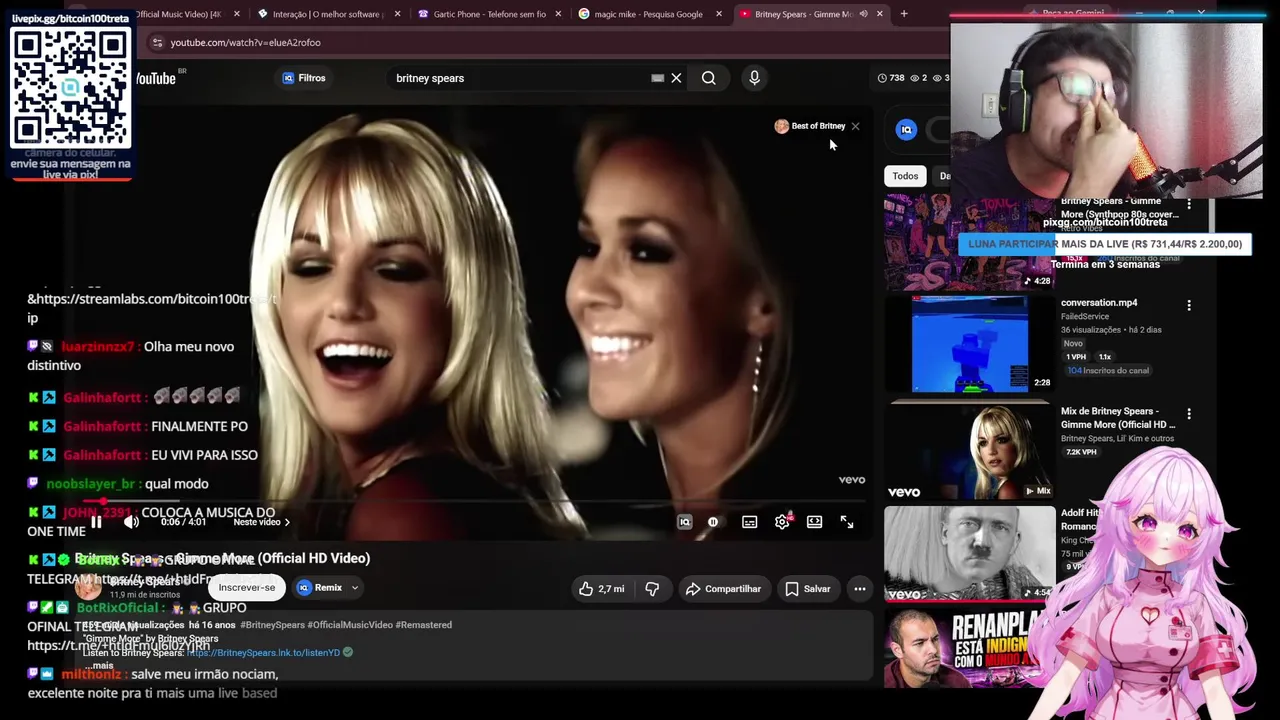Click the '0:06 / 4:01' time display
The image size is (1280, 720).
(x=183, y=522)
